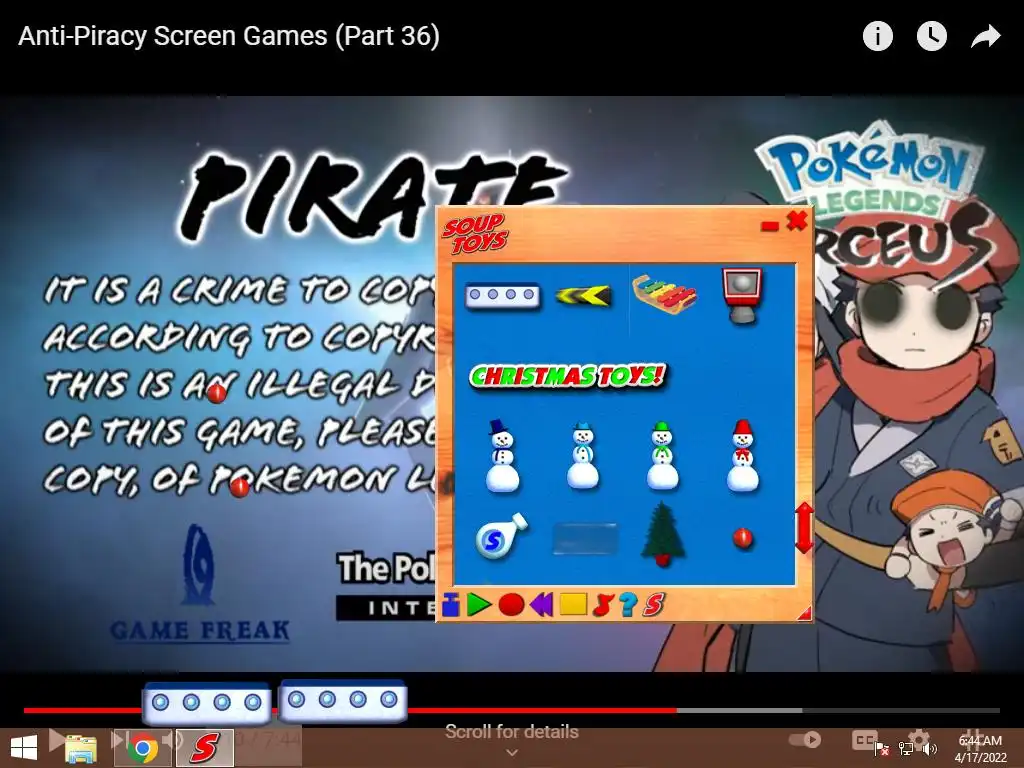Open the network icon in system tray
This screenshot has height=768, width=1024.
click(906, 749)
